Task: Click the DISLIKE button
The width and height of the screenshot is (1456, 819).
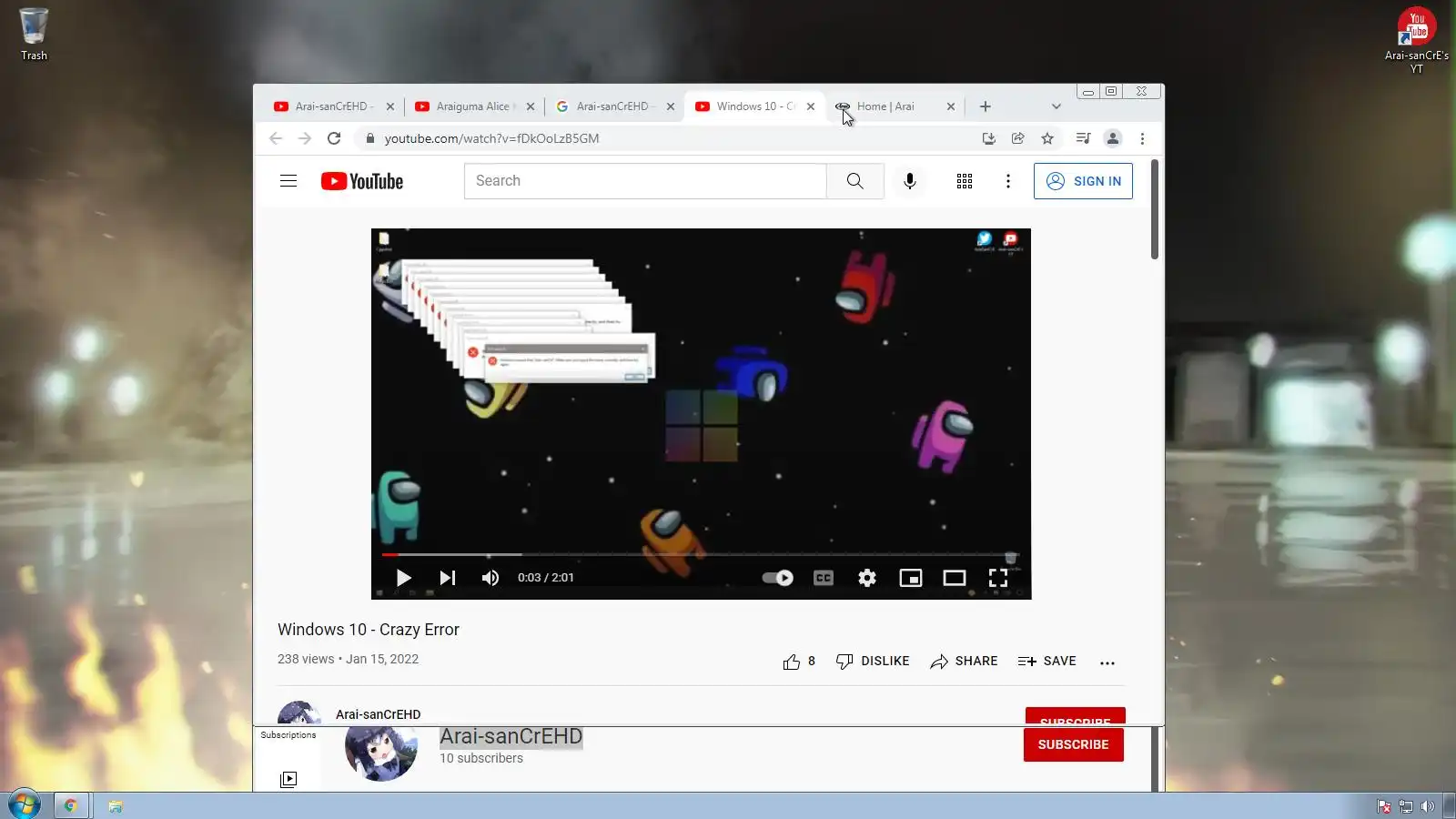Action: 873,662
